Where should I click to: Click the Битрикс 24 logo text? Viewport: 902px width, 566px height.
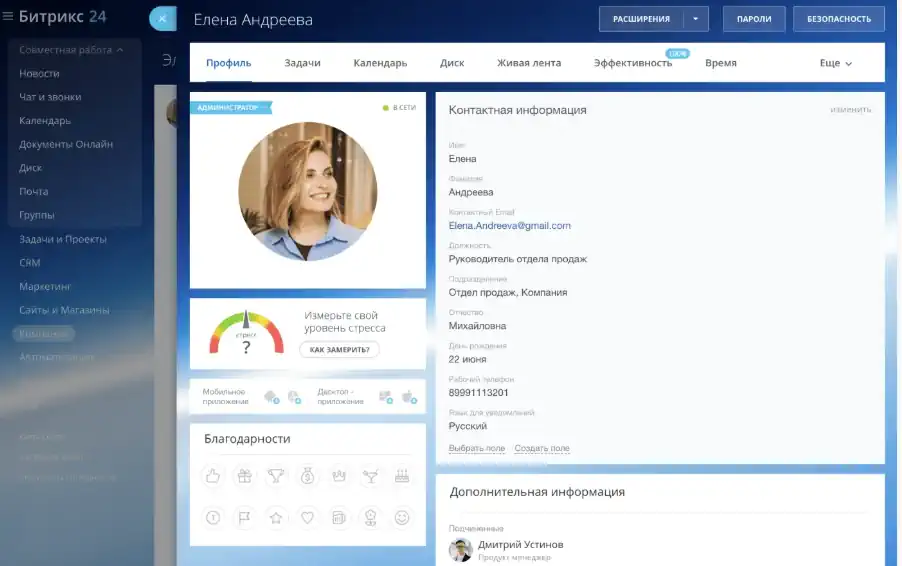pyautogui.click(x=62, y=17)
